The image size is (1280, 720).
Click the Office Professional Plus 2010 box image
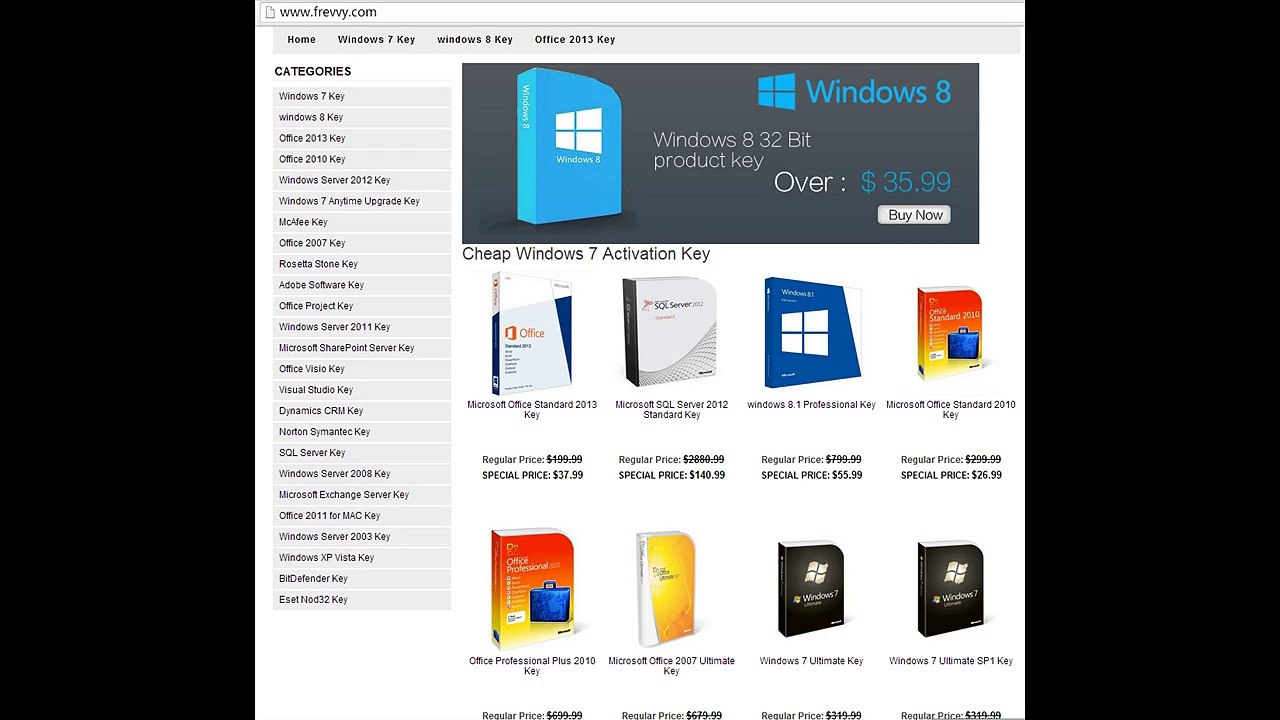tap(532, 589)
